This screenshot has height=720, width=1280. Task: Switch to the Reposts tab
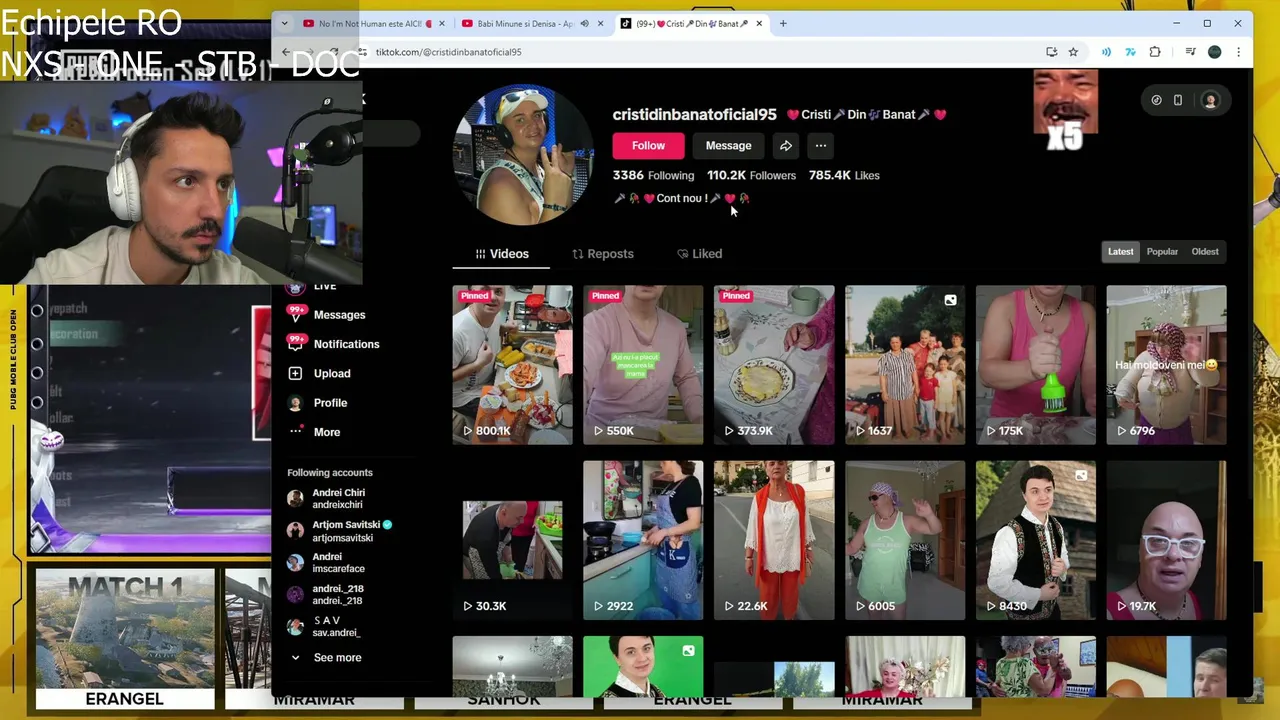(602, 254)
